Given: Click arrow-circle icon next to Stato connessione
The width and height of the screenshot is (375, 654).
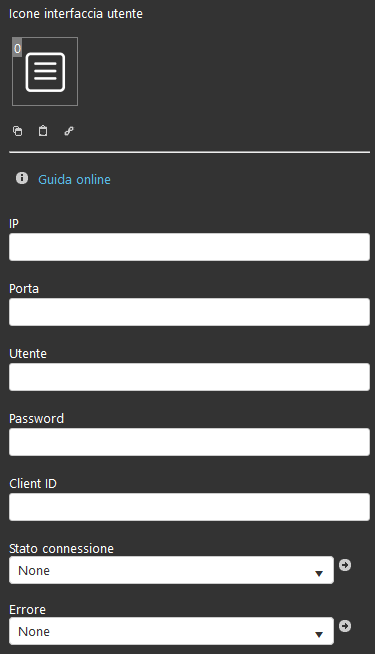Looking at the screenshot, I should pyautogui.click(x=345, y=565).
